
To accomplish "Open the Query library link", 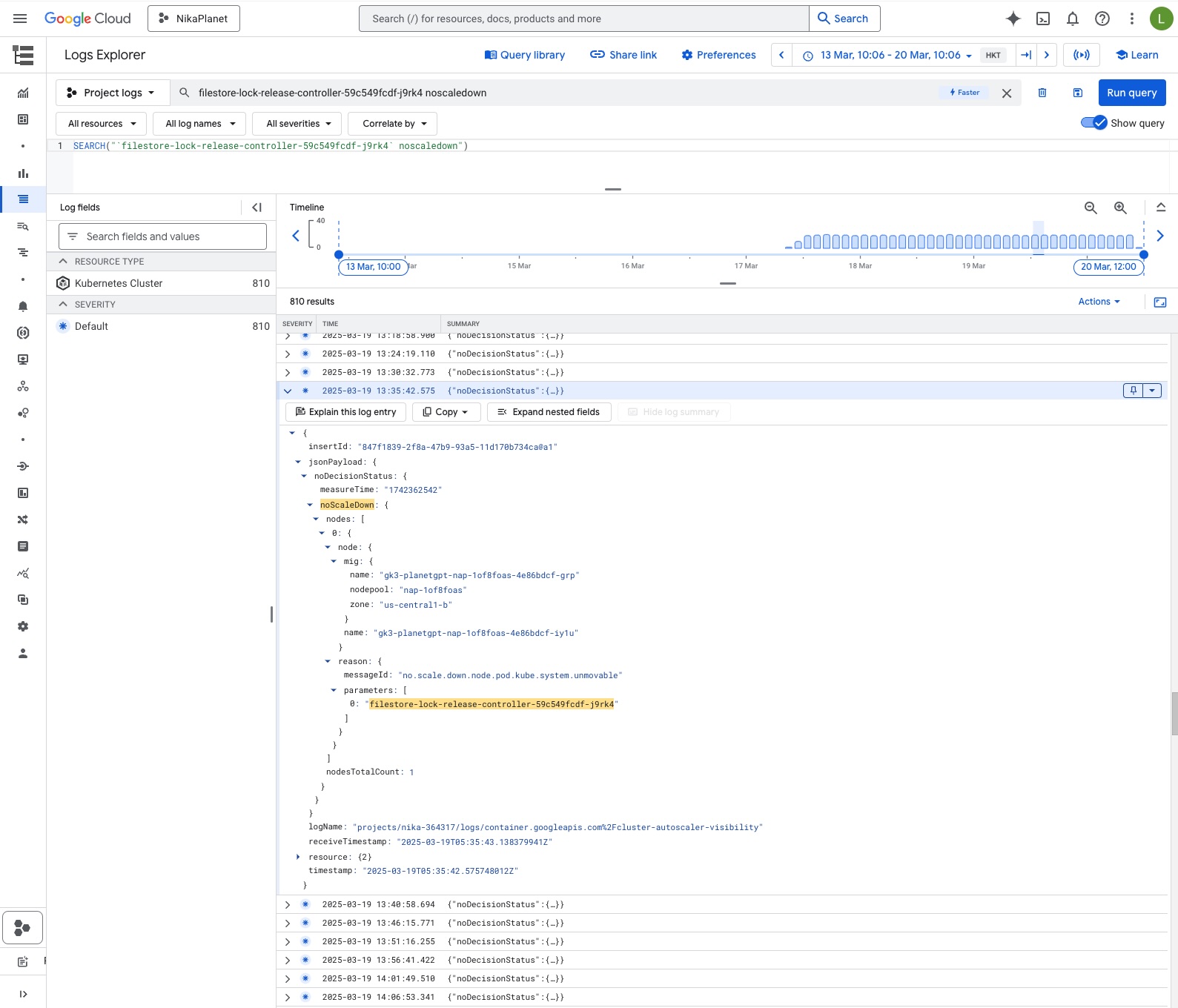I will (x=525, y=55).
